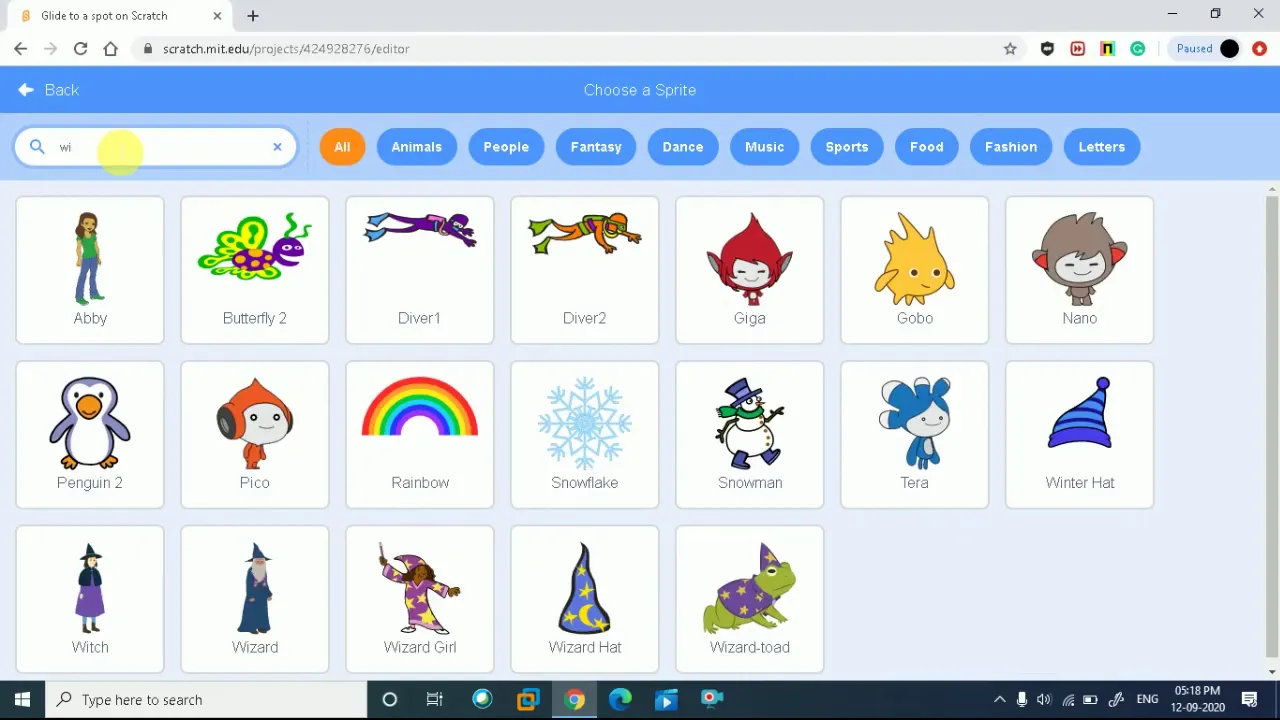The height and width of the screenshot is (720, 1280).
Task: Select the Gobo sprite
Action: 915,270
